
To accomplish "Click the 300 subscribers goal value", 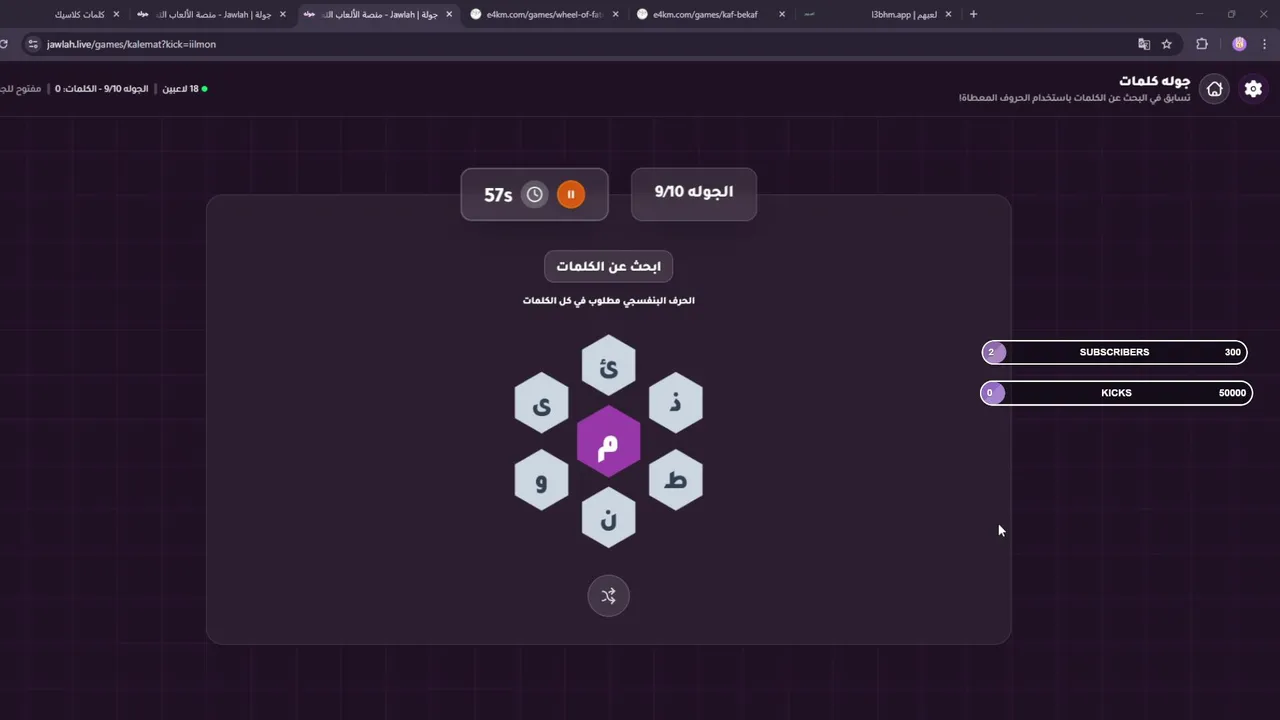I will tap(1232, 352).
